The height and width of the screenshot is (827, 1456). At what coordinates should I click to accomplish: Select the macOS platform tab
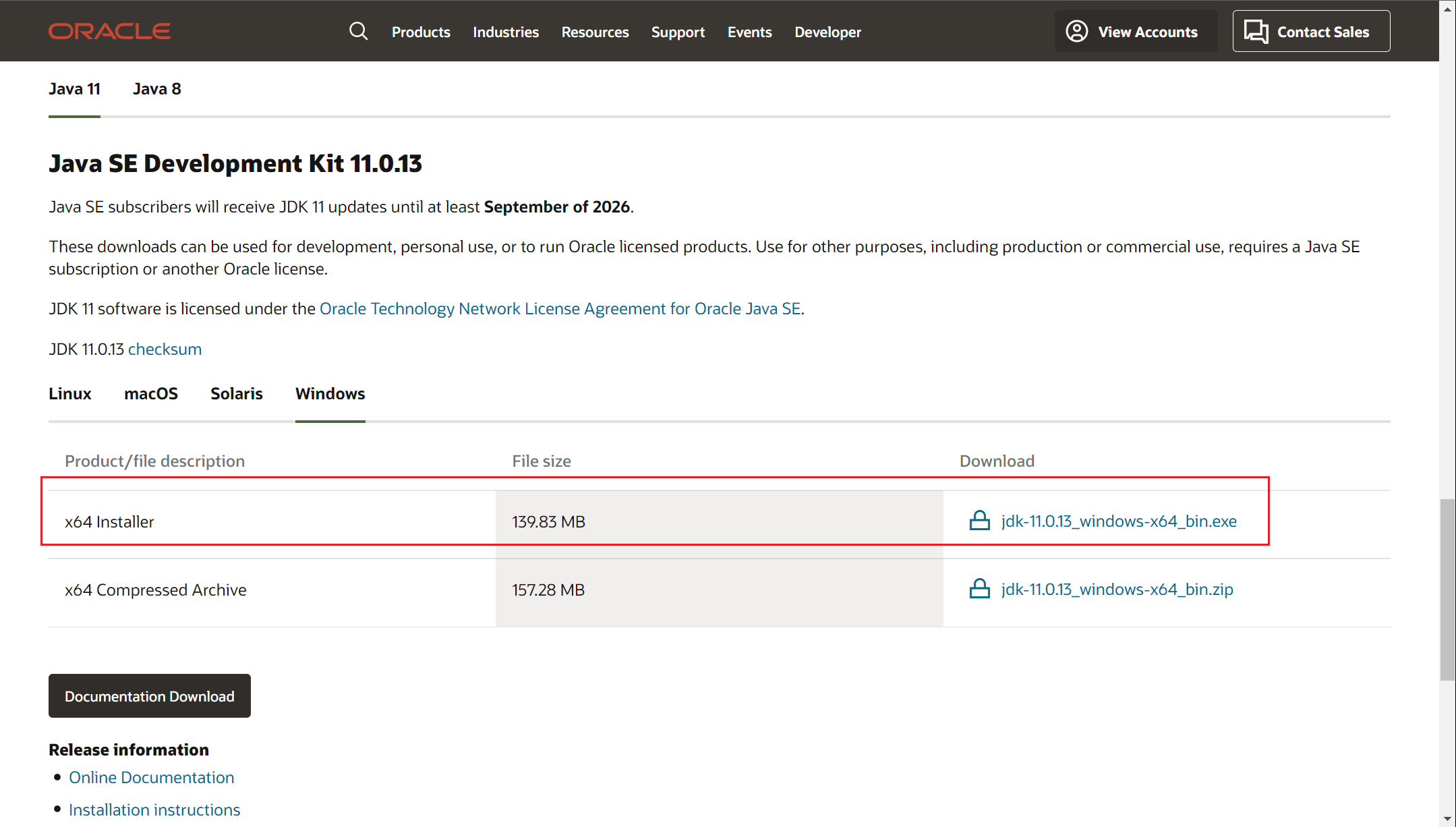click(x=150, y=393)
